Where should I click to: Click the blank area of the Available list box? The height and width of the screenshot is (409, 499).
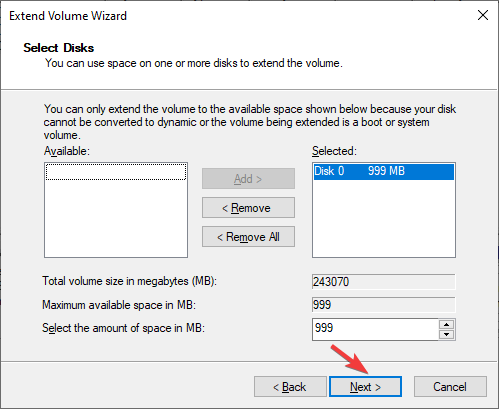116,218
